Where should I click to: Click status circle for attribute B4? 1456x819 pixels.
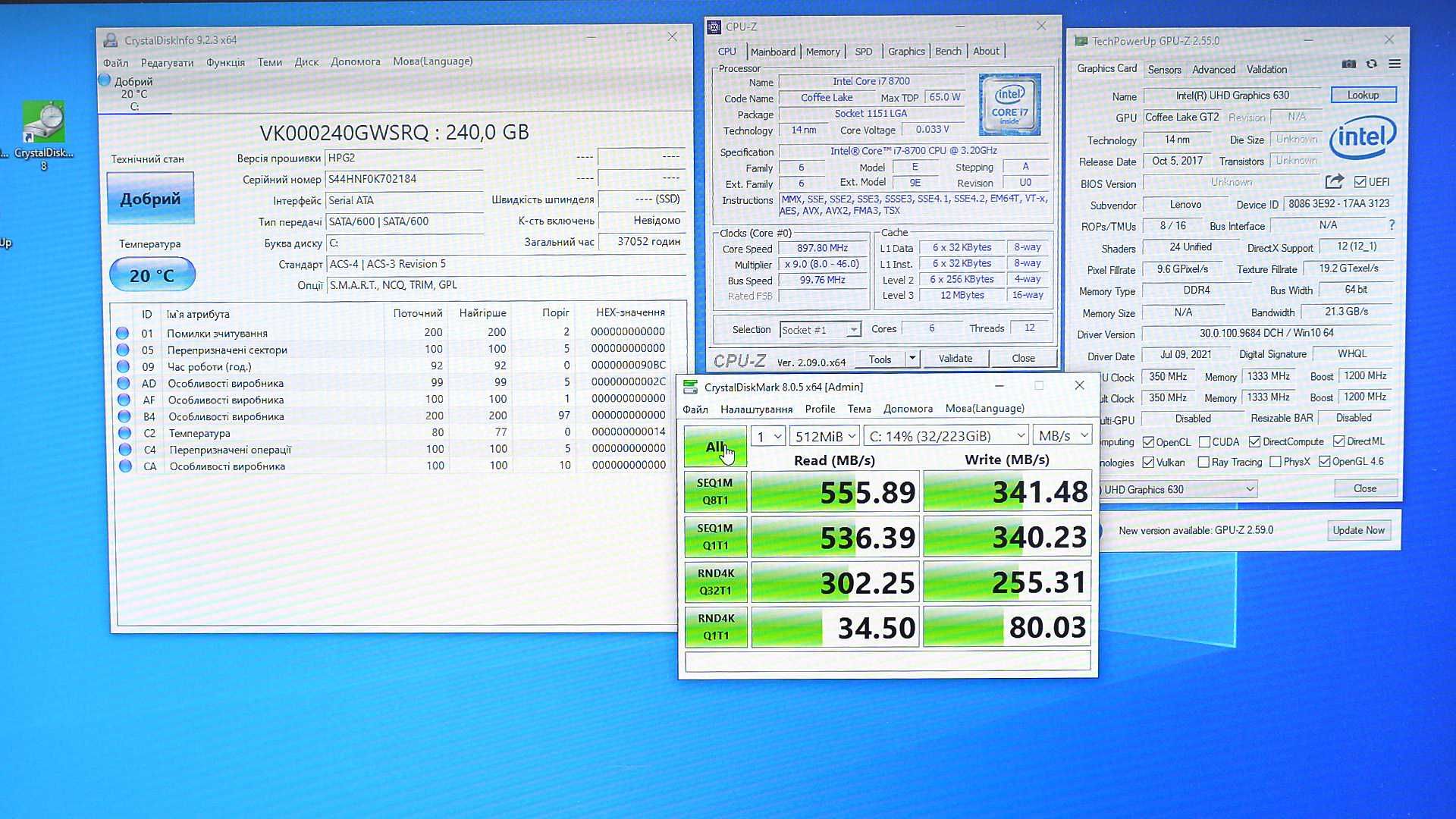coord(124,416)
